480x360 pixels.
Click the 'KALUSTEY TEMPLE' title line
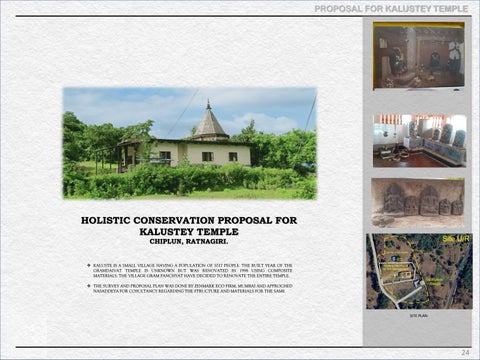click(x=189, y=232)
